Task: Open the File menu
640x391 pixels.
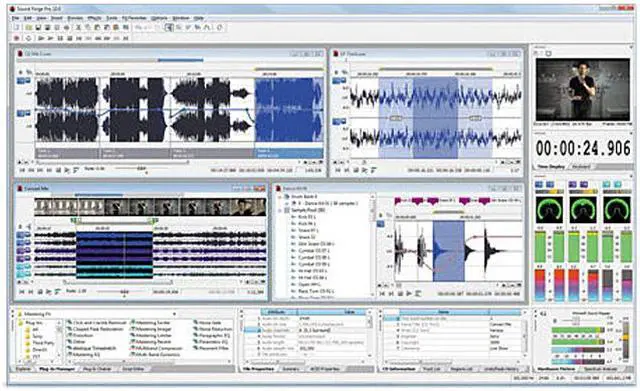Action: point(16,18)
